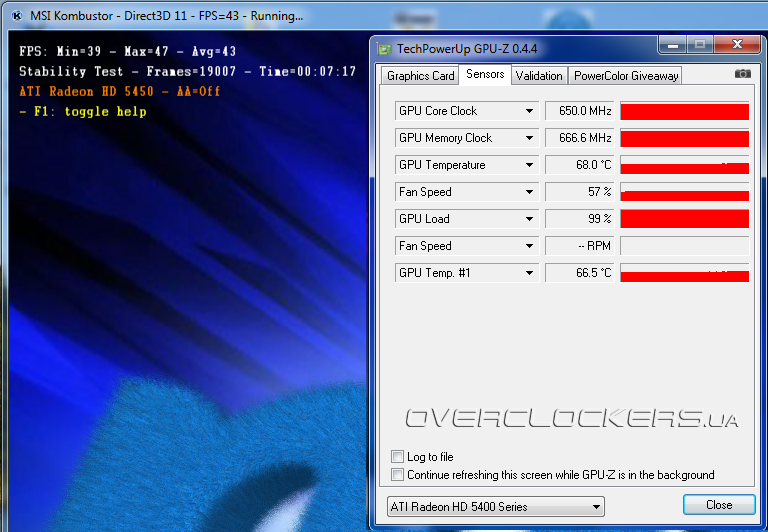Click the Close button in GPU-Z
Image resolution: width=768 pixels, height=532 pixels.
(719, 505)
